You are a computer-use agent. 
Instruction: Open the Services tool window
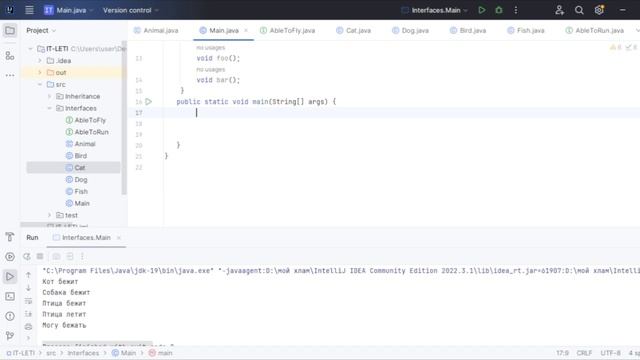pos(10,257)
